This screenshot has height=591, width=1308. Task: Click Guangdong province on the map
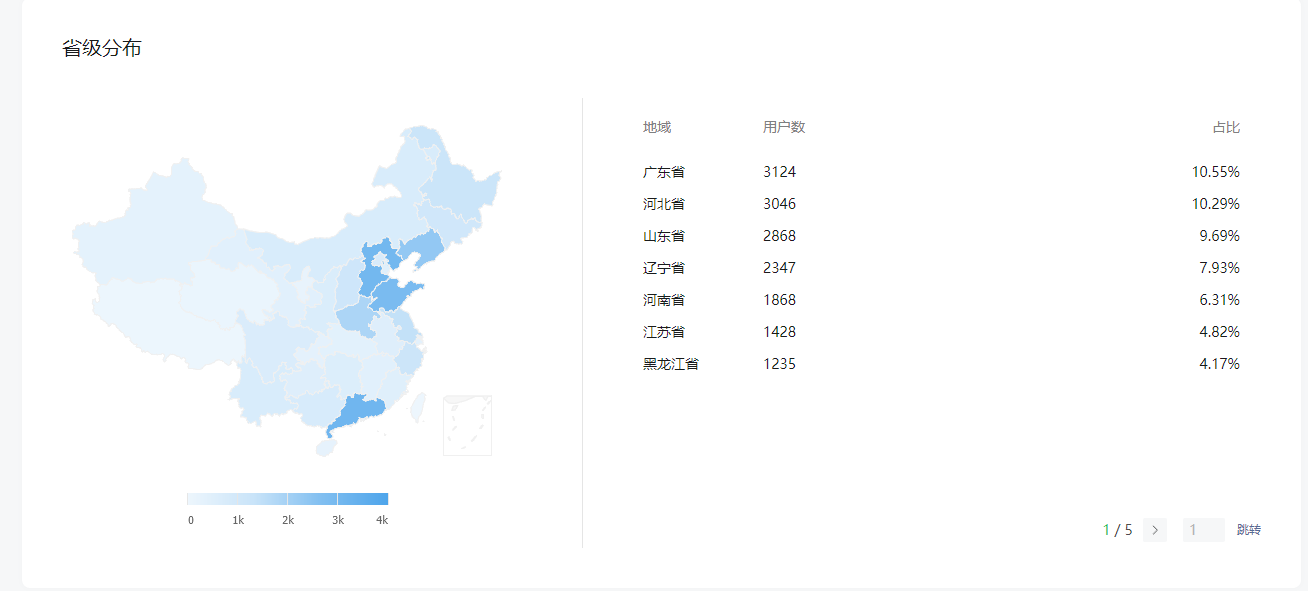point(357,412)
